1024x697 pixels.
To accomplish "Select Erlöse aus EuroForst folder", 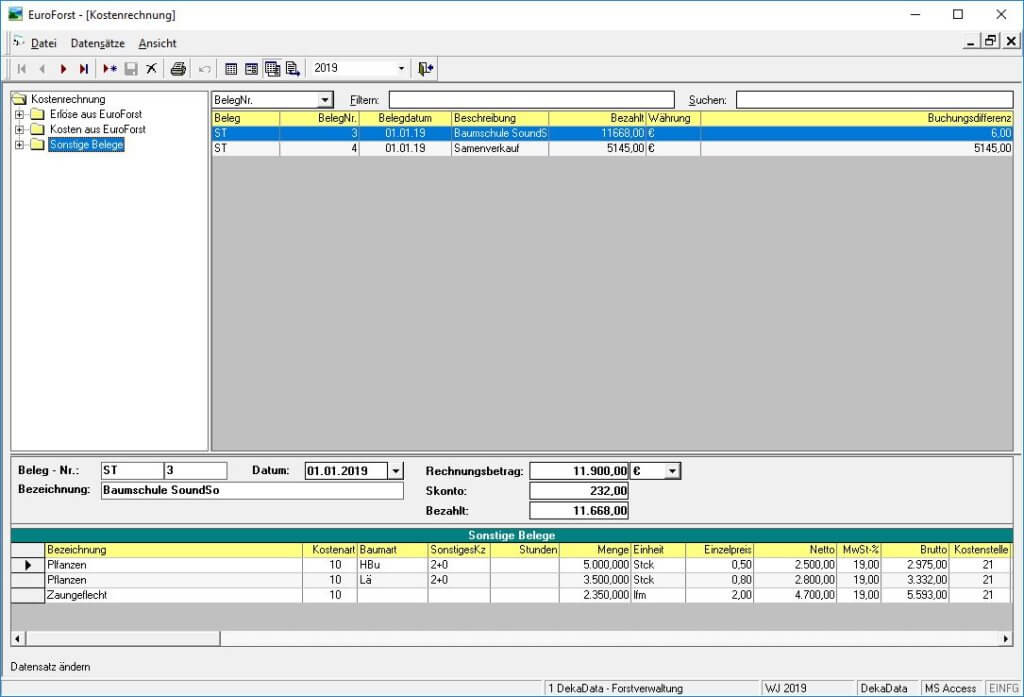I will point(95,114).
